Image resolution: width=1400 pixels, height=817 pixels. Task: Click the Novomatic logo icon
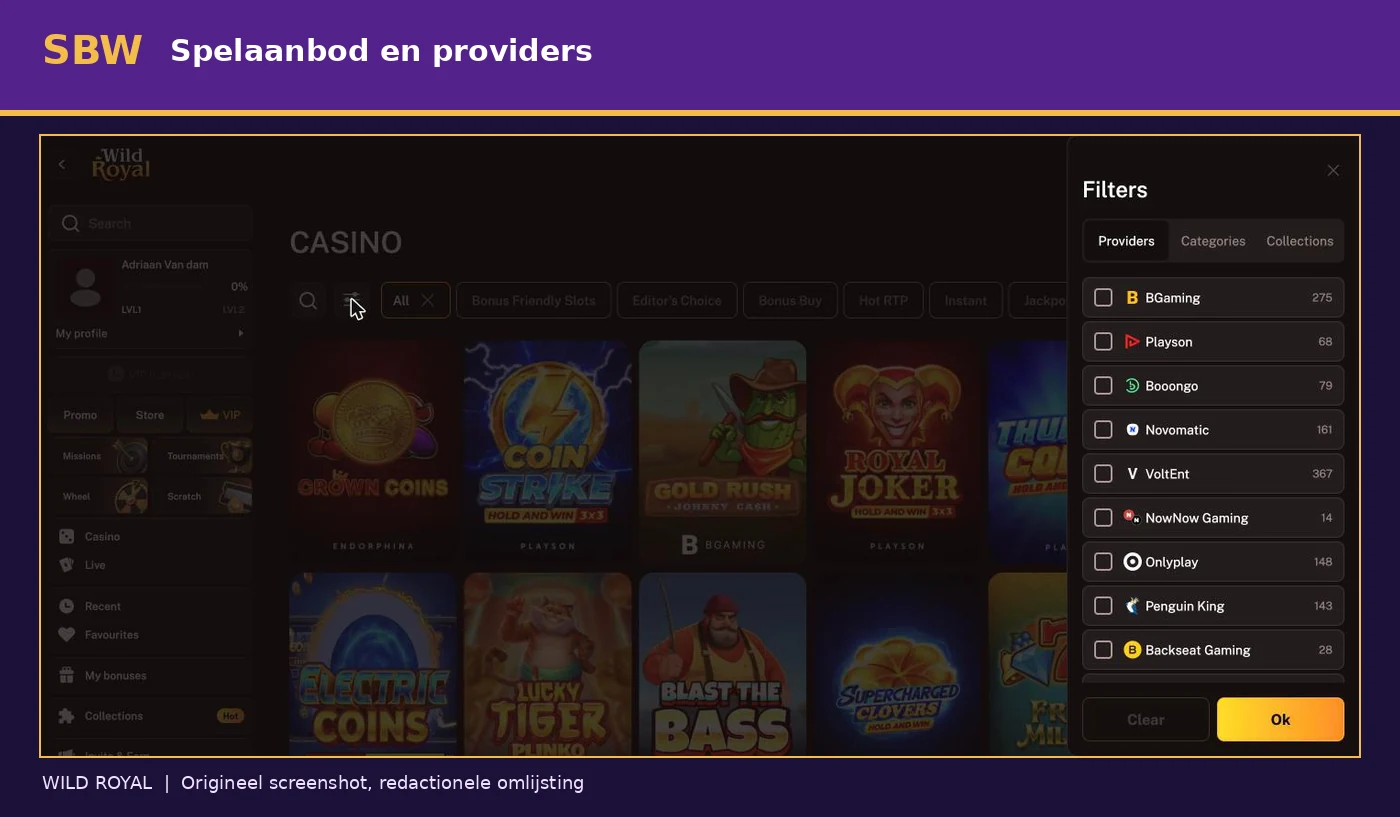(1132, 430)
